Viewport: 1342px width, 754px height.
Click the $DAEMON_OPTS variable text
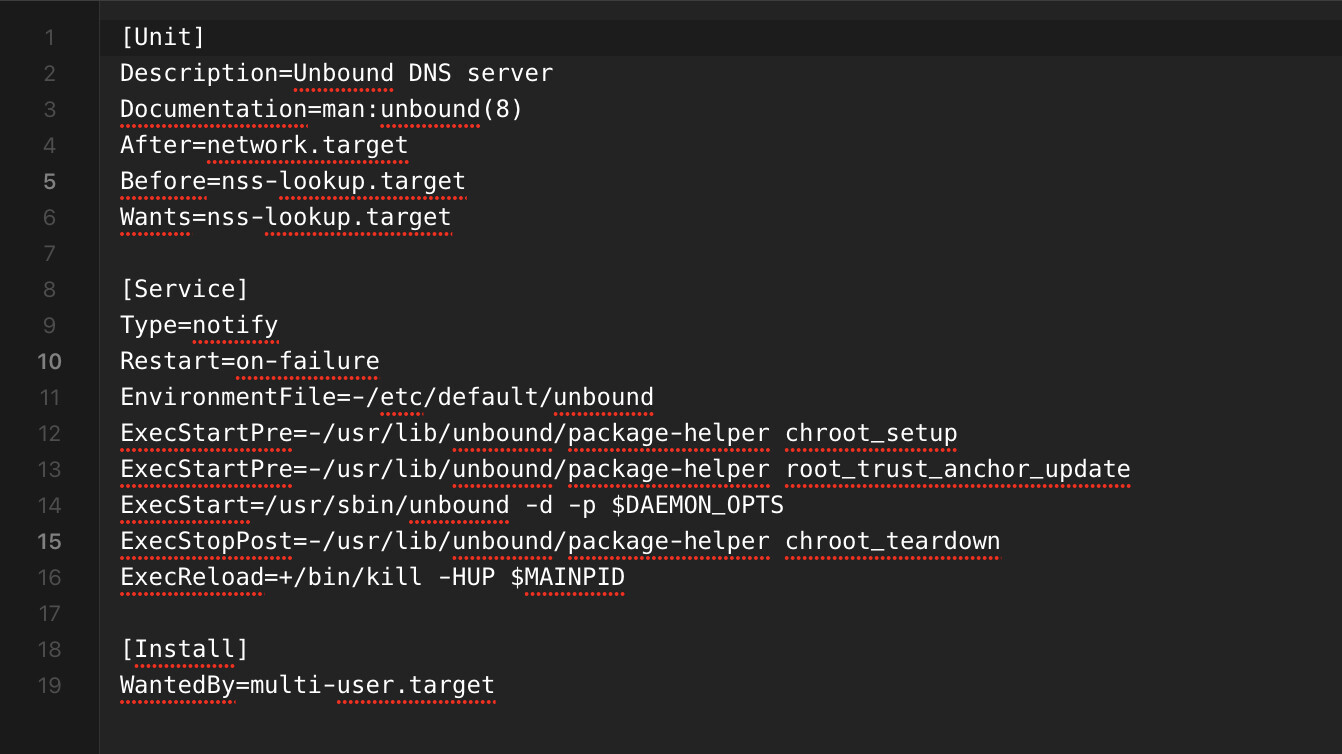698,505
